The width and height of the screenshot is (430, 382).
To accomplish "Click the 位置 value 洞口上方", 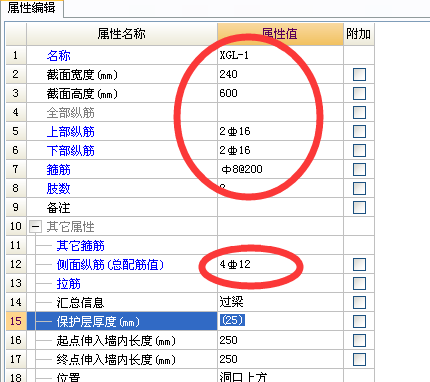I will (280, 376).
